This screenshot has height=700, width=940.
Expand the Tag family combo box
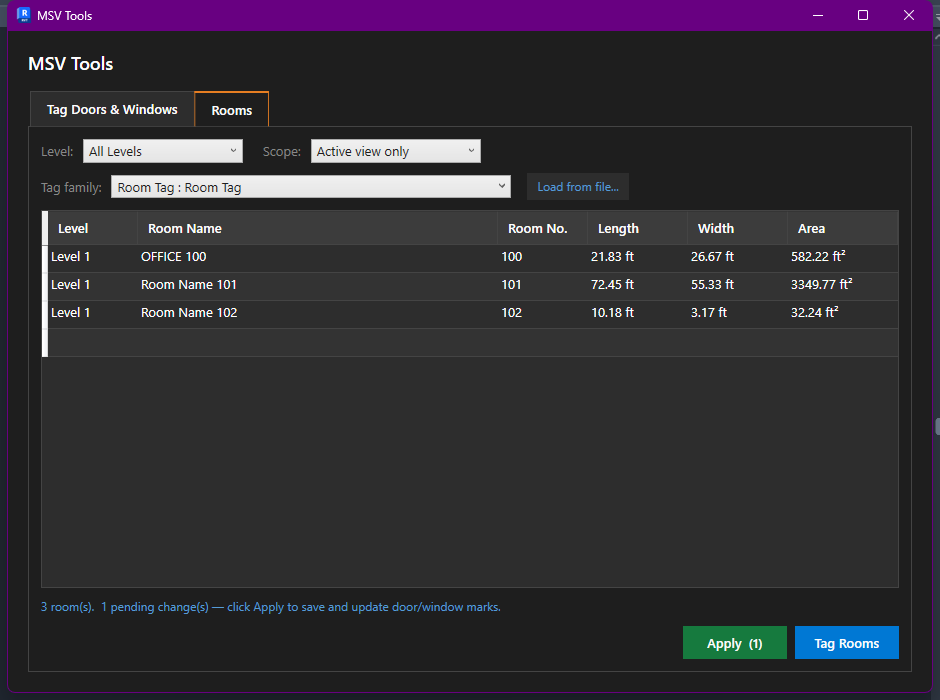click(x=311, y=187)
